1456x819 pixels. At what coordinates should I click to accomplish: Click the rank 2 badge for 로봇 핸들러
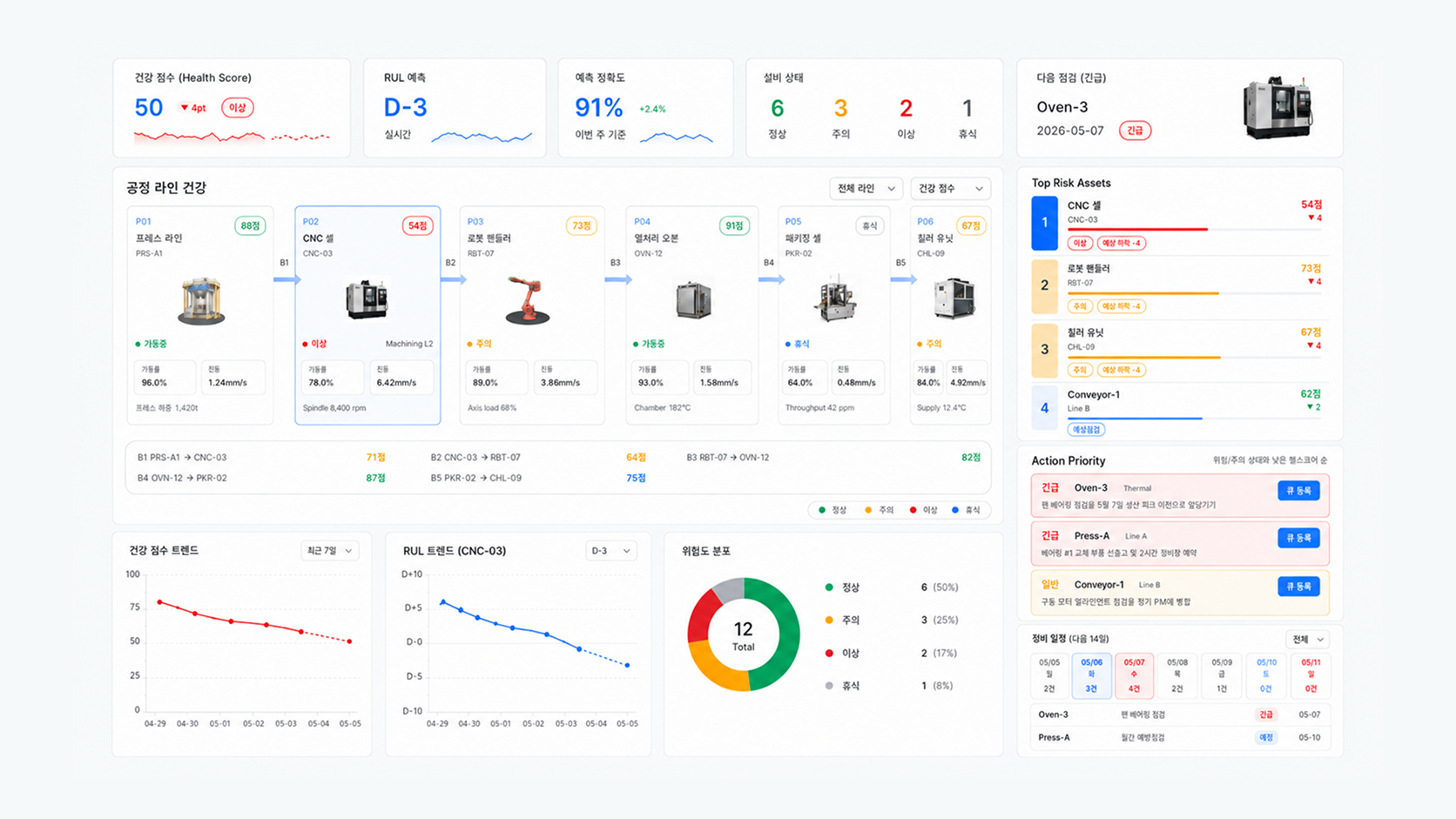point(1044,286)
